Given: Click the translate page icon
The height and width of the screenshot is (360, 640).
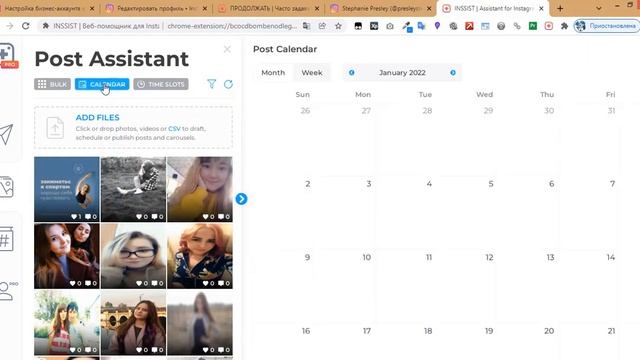Looking at the screenshot, I should [x=306, y=26].
